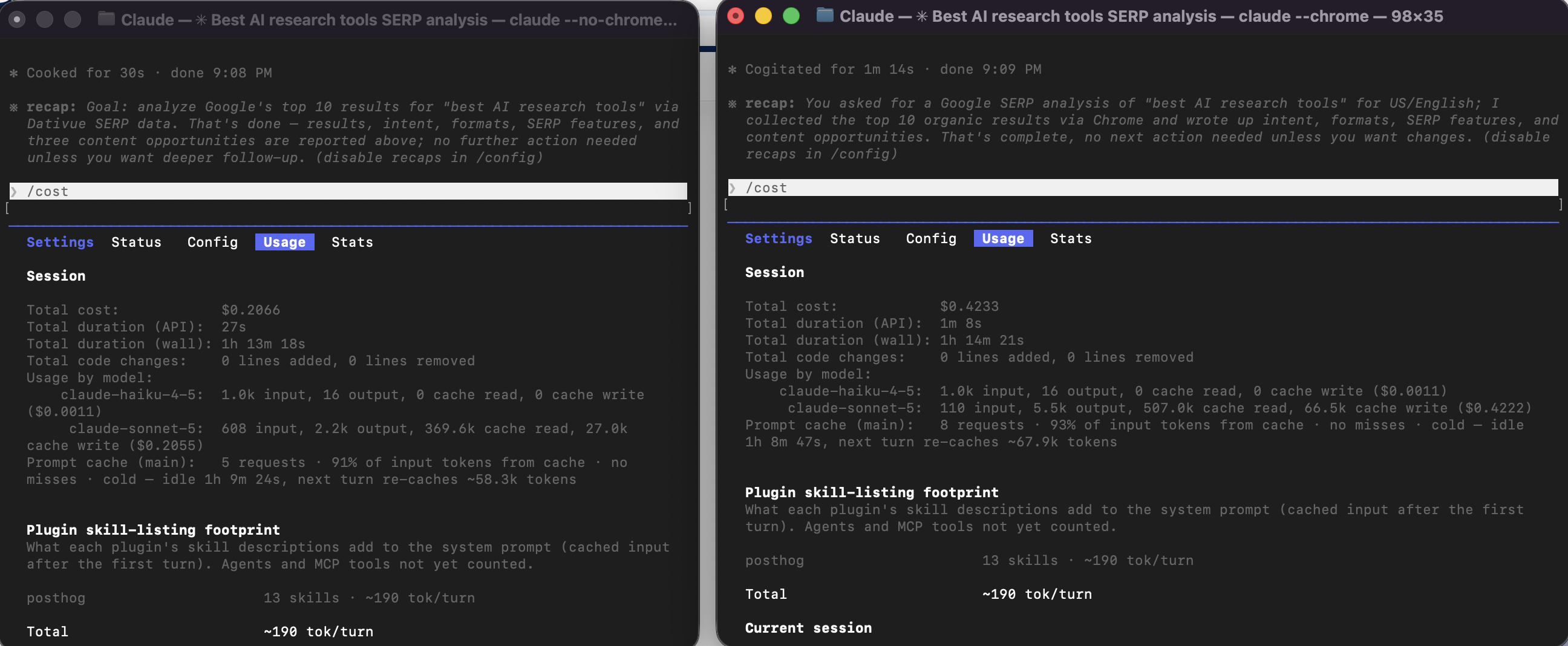Open the Stats tab in the left terminal
Image resolution: width=1568 pixels, height=646 pixels.
(352, 242)
